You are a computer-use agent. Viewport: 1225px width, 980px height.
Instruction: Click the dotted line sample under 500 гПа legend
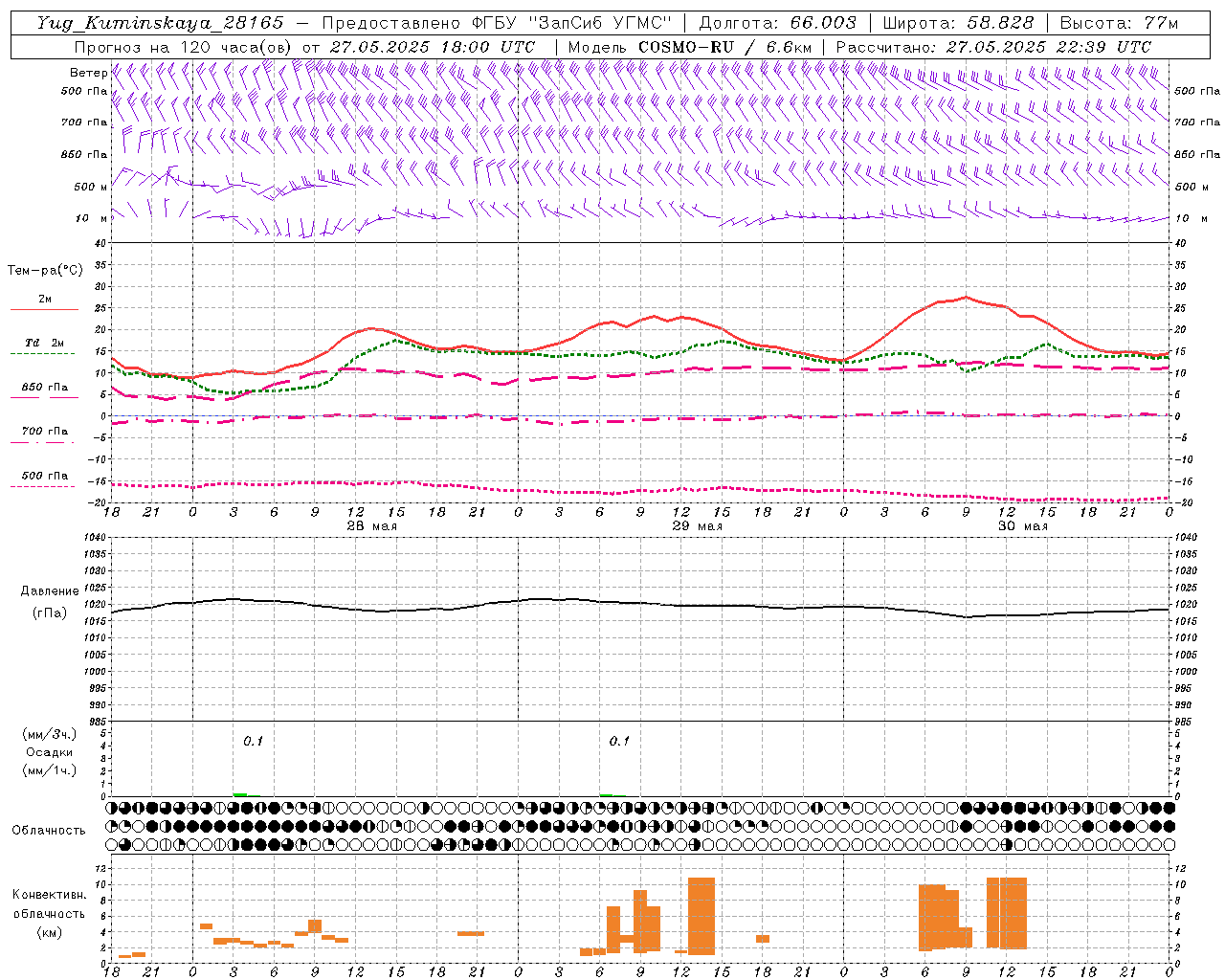(42, 486)
